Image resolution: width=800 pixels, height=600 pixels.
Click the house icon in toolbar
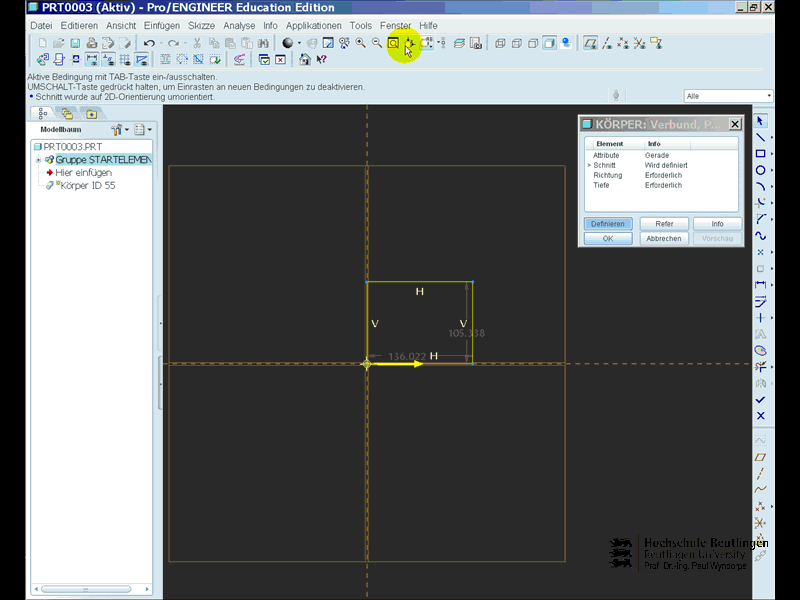coord(305,60)
